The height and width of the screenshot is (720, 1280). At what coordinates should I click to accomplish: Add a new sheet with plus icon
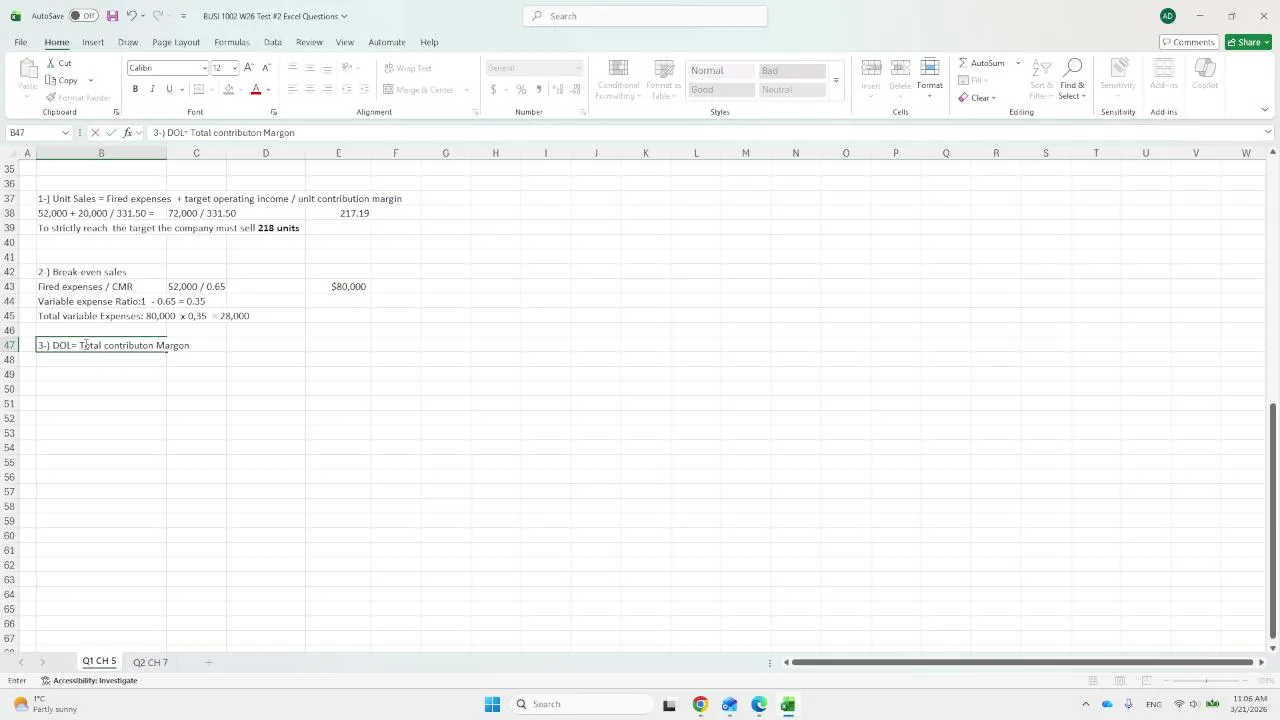208,662
